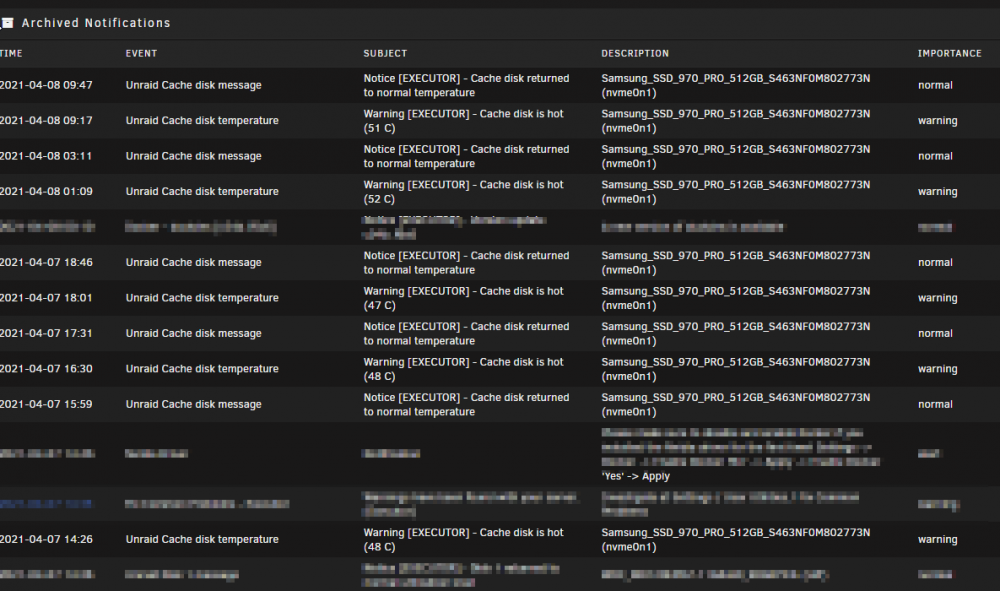The width and height of the screenshot is (1000, 591).
Task: Click the normal importance in 15:59 row
Action: coord(935,404)
